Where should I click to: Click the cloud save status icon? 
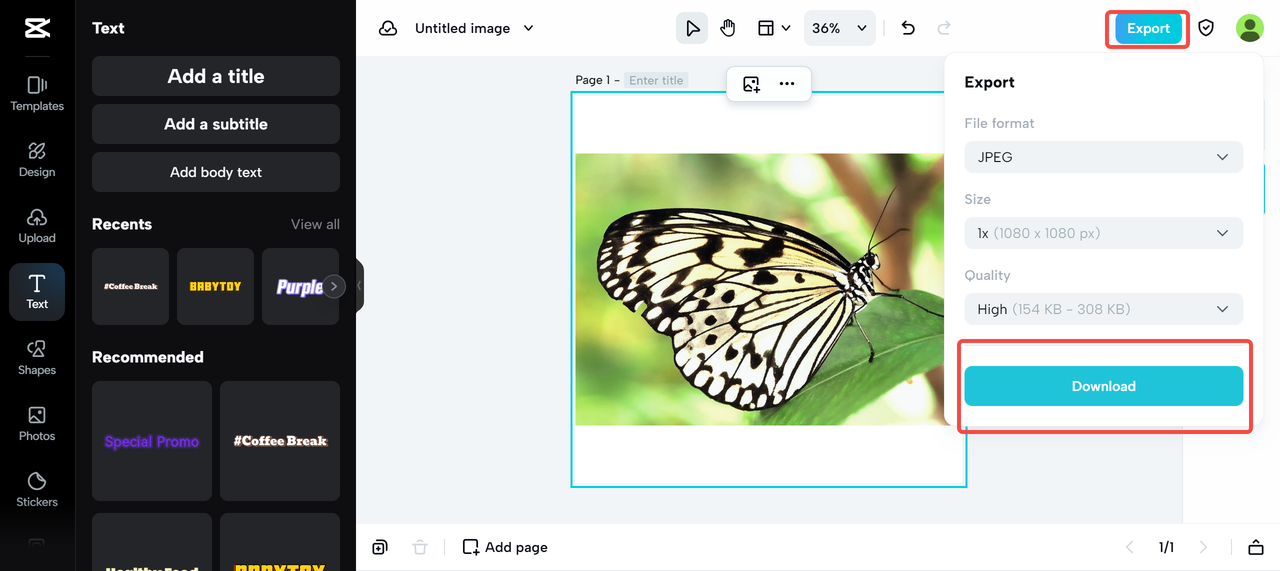point(388,28)
